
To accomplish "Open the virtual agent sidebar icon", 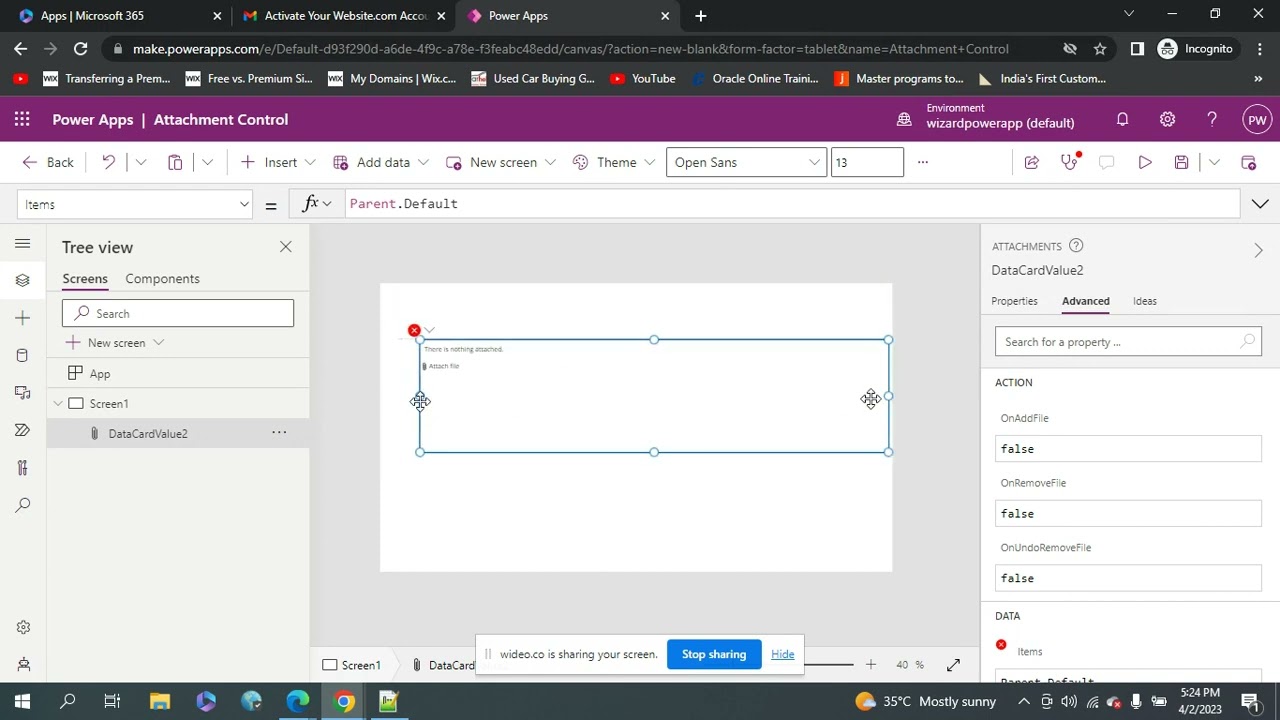I will point(22,664).
